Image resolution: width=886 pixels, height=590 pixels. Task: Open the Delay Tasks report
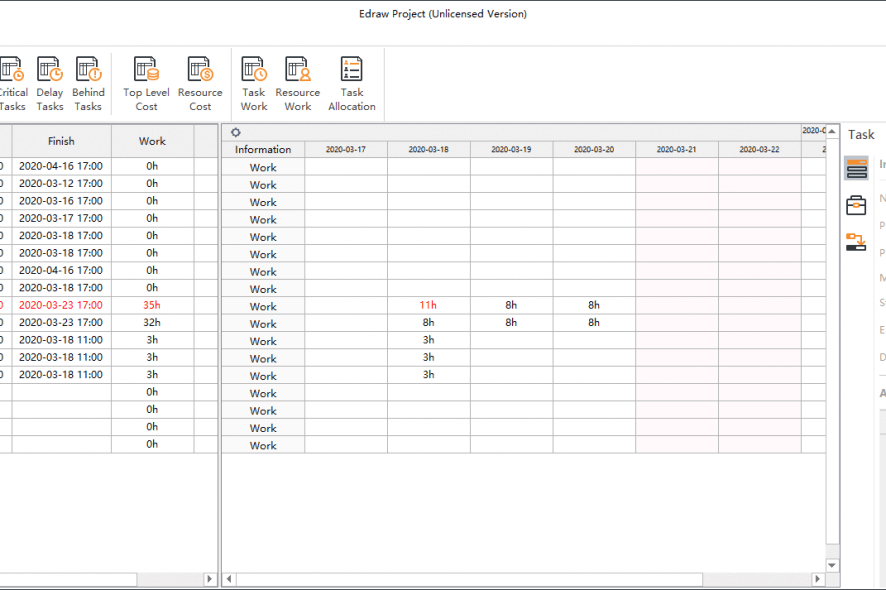[x=50, y=84]
